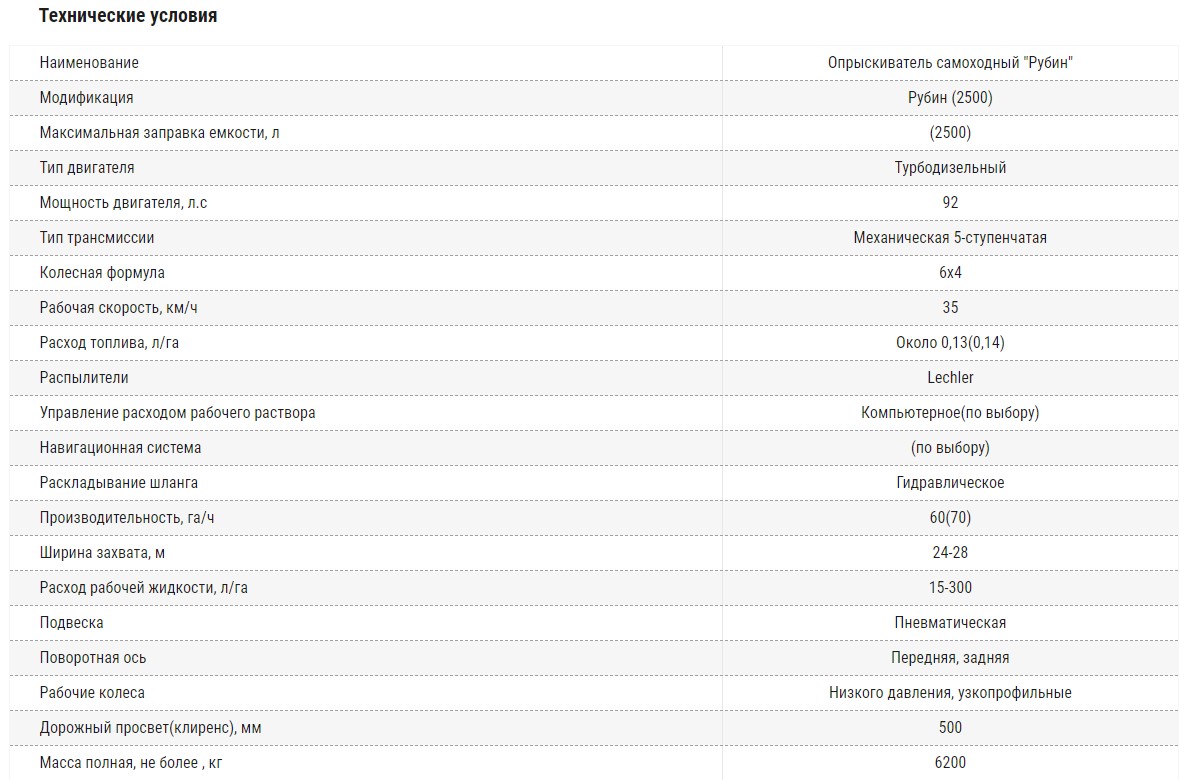Click the Колесная формула value 6x4
The image size is (1181, 780).
tap(950, 273)
